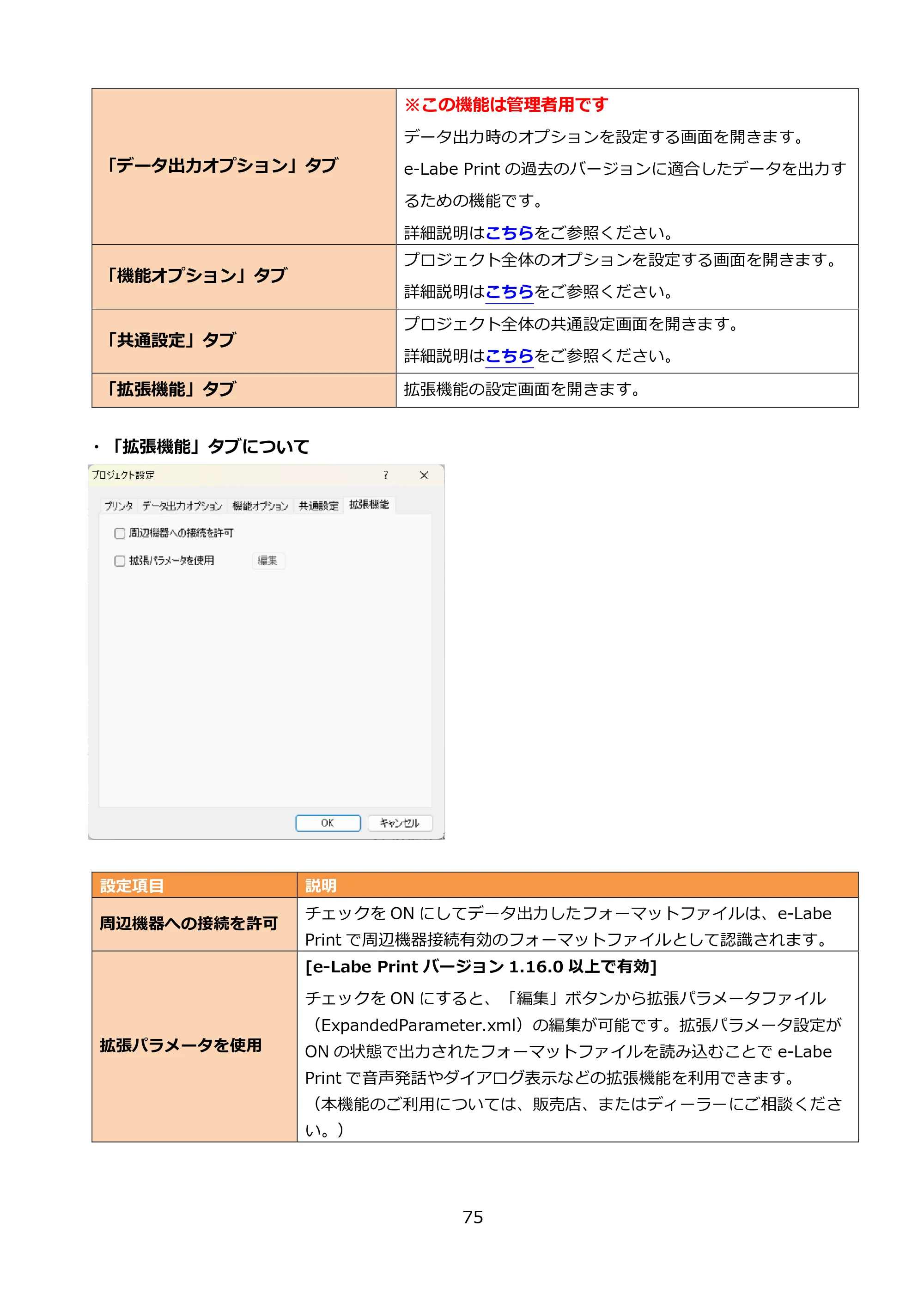Select the 拡張機能 tab in dialog
The image size is (924, 1307).
click(x=369, y=505)
